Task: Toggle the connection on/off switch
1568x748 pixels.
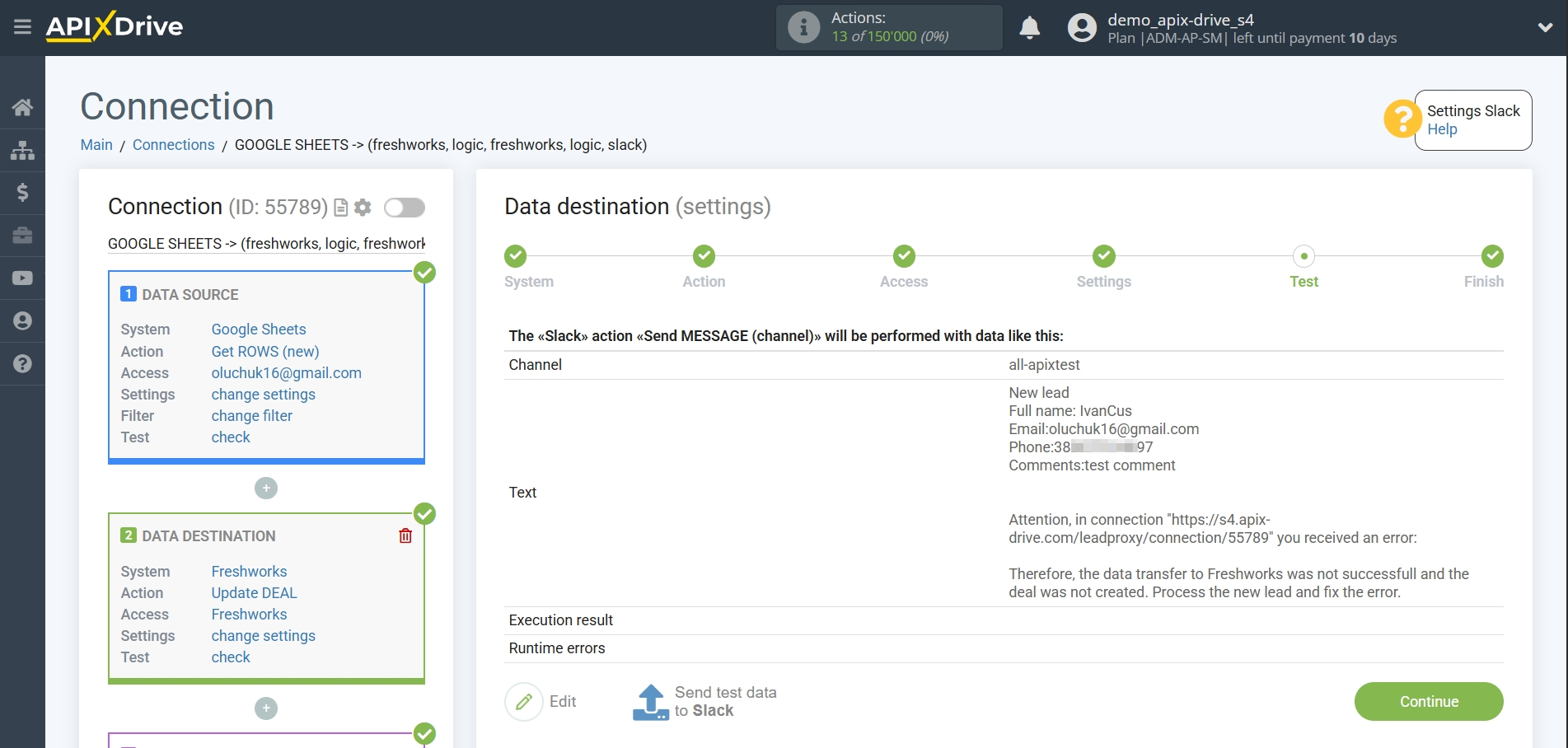Action: click(x=405, y=208)
